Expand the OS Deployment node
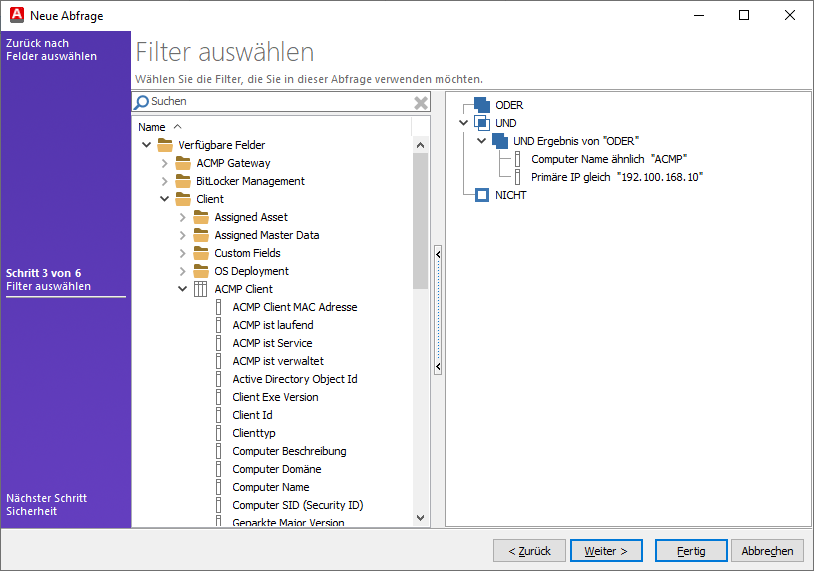814x571 pixels. click(182, 271)
